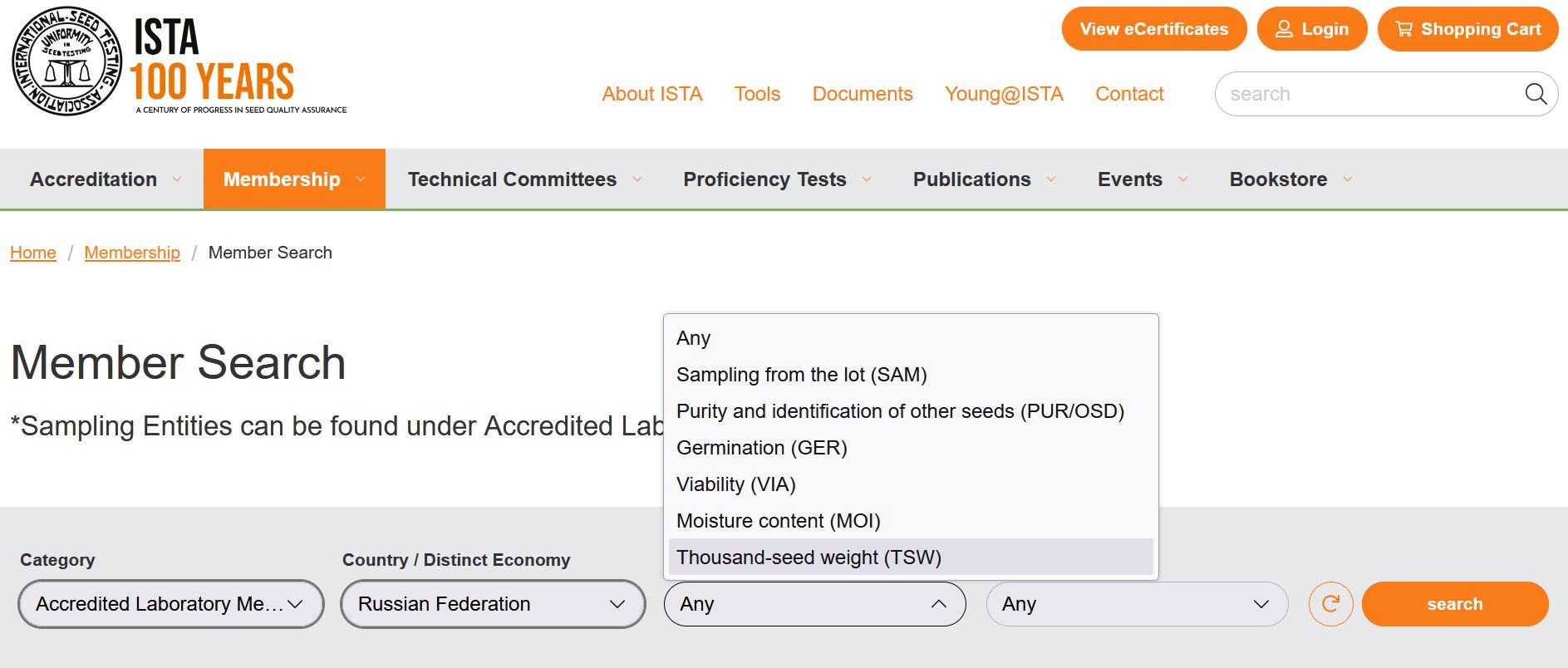Click the Login button
This screenshot has width=1568, height=668.
click(x=1311, y=29)
